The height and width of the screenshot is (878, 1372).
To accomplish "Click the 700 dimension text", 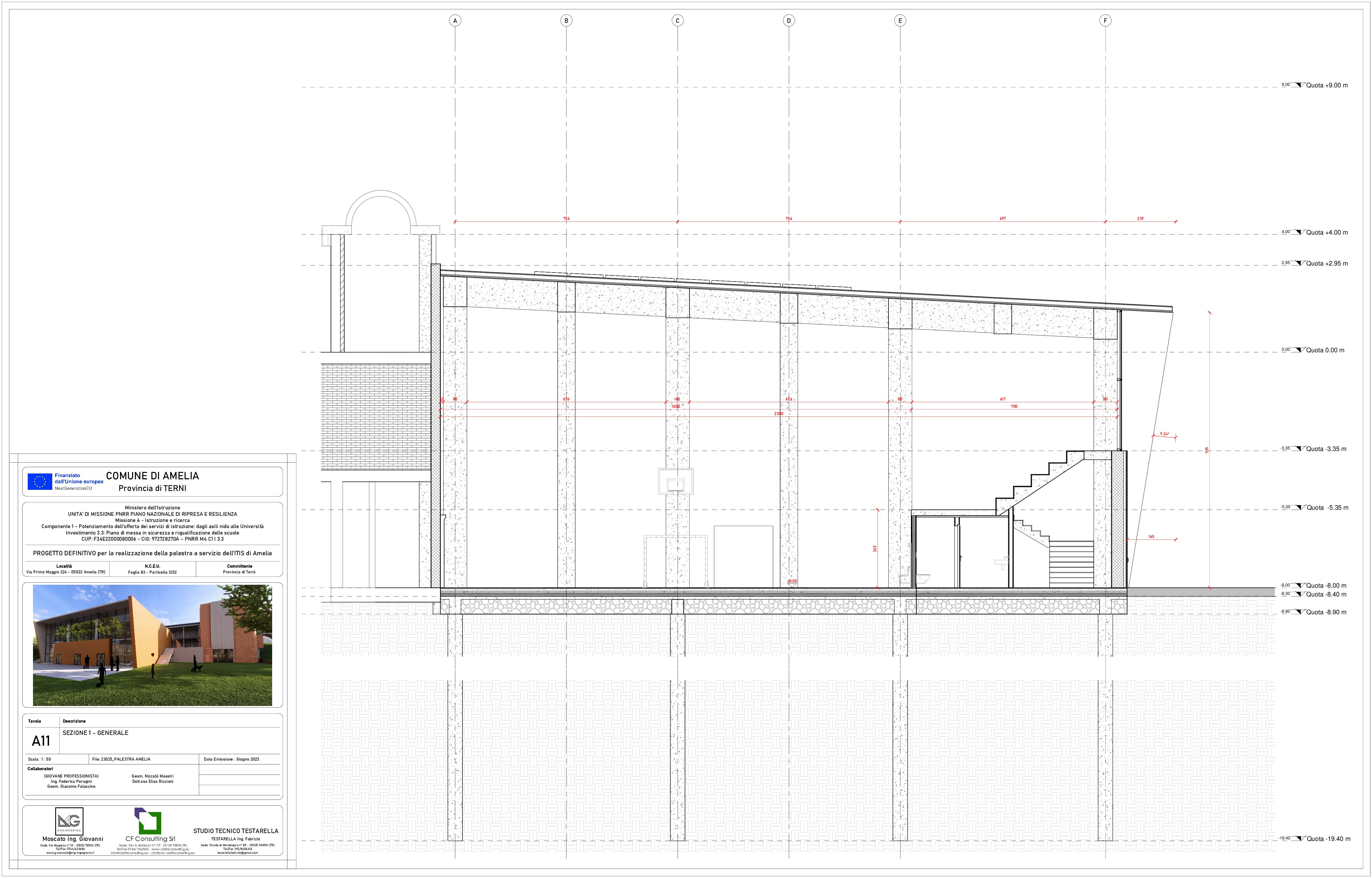I will point(1014,407).
